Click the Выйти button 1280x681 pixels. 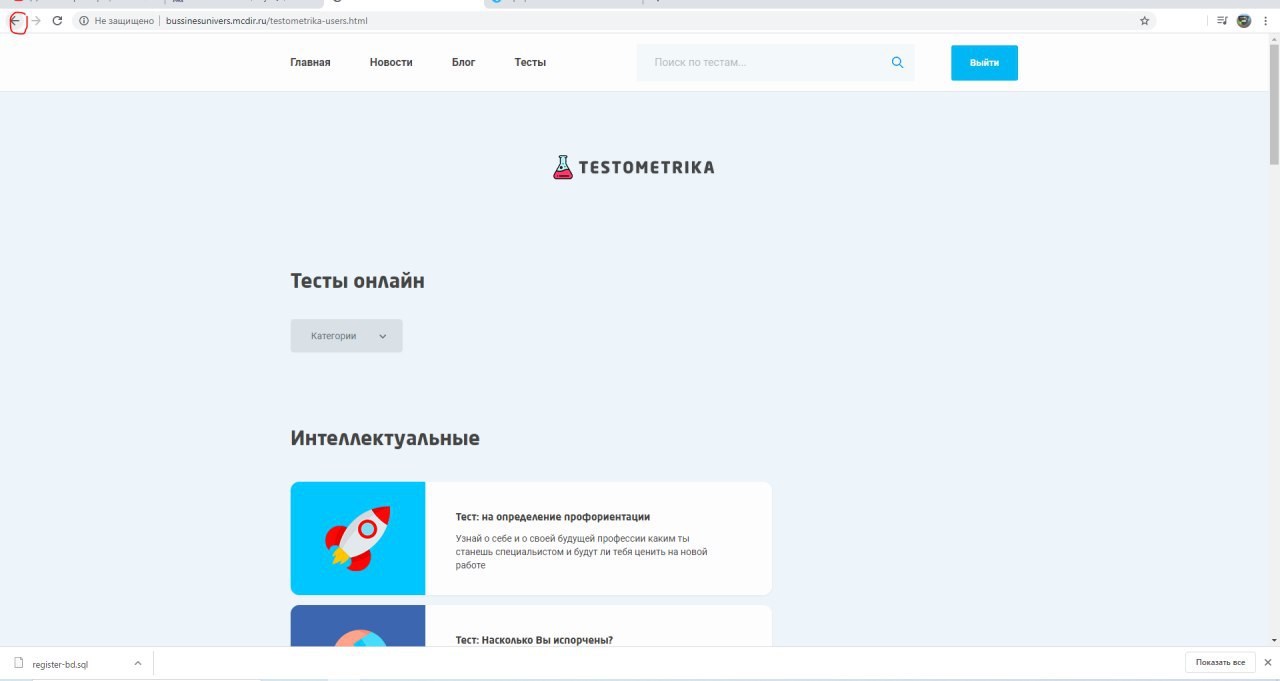click(x=984, y=62)
